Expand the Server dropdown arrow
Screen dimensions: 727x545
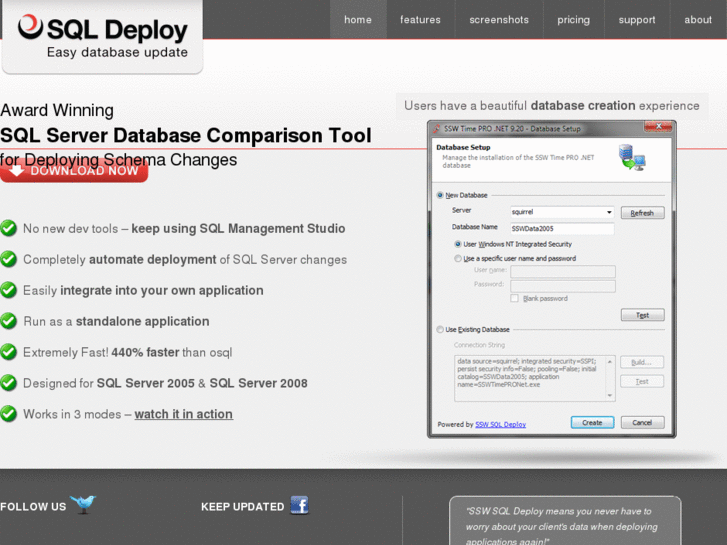[609, 212]
